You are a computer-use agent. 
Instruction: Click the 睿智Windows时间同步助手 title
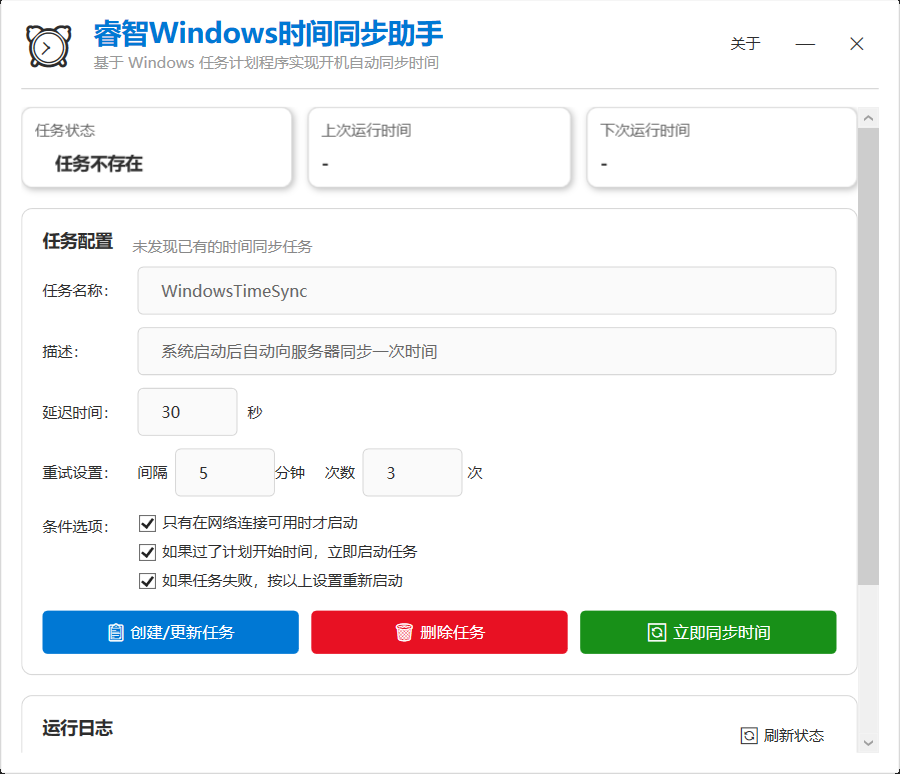pyautogui.click(x=269, y=33)
